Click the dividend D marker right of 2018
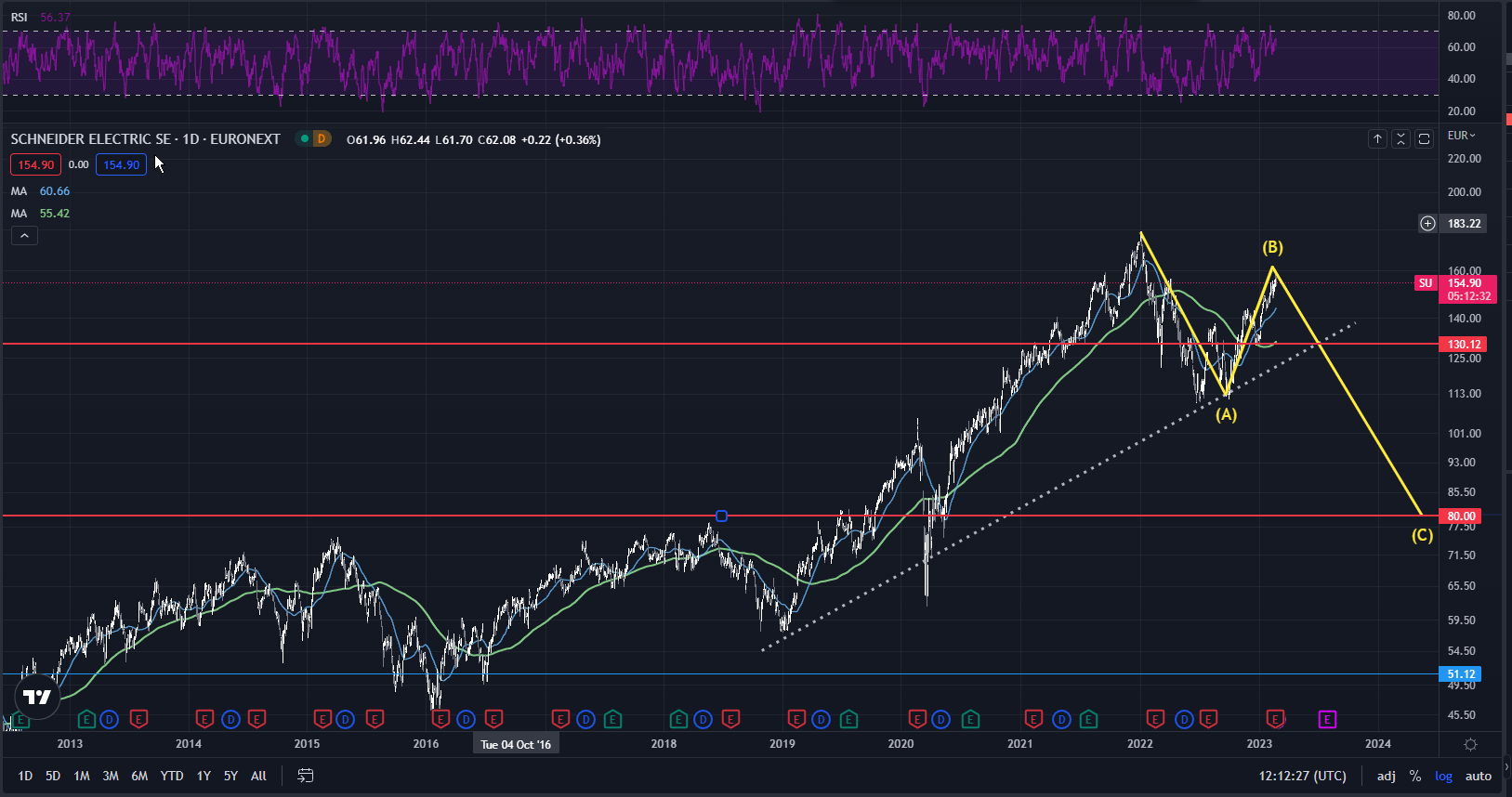Screen dimensions: 1512x797 click(x=703, y=719)
